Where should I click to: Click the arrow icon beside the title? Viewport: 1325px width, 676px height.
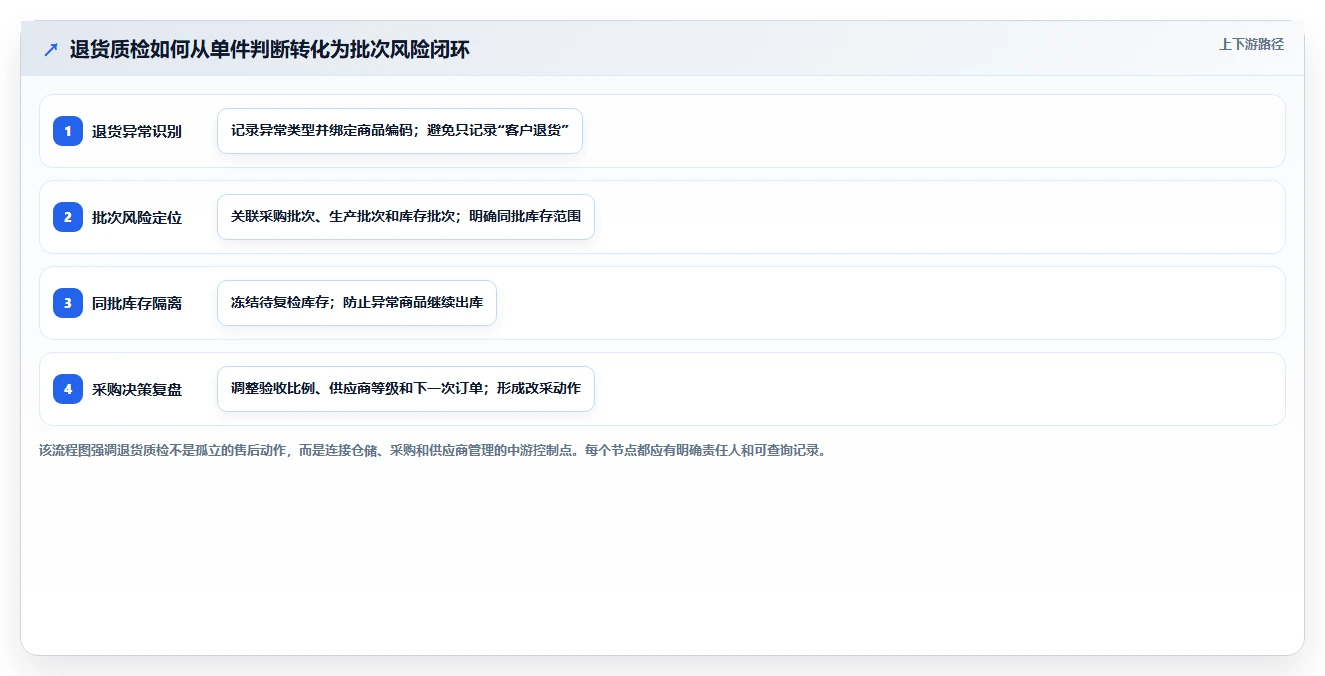click(x=50, y=49)
